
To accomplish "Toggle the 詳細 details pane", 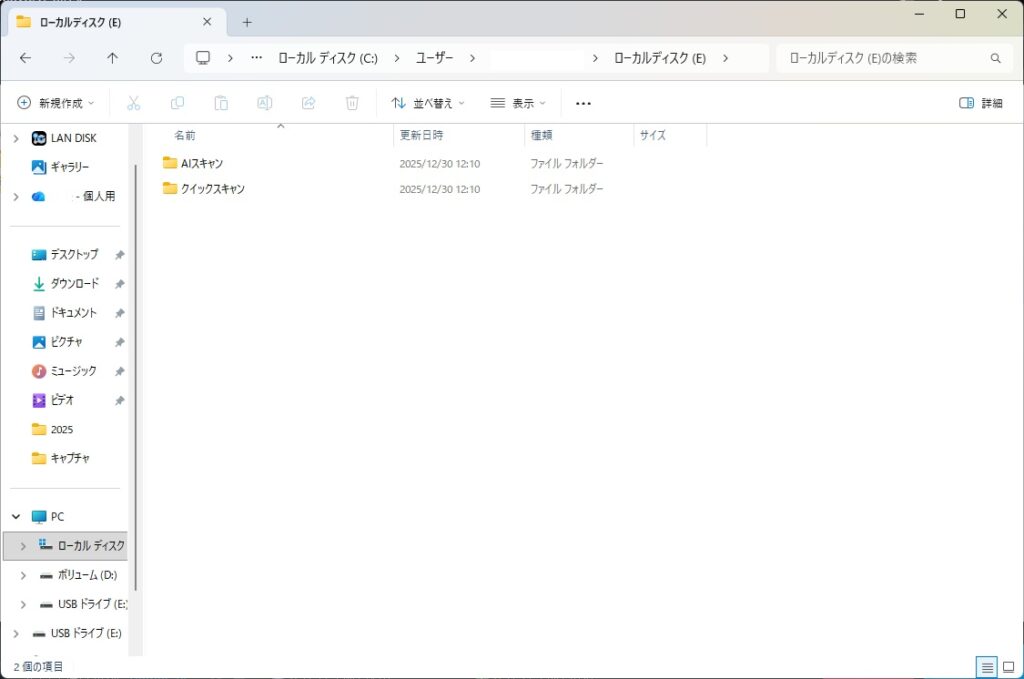I will tap(980, 103).
